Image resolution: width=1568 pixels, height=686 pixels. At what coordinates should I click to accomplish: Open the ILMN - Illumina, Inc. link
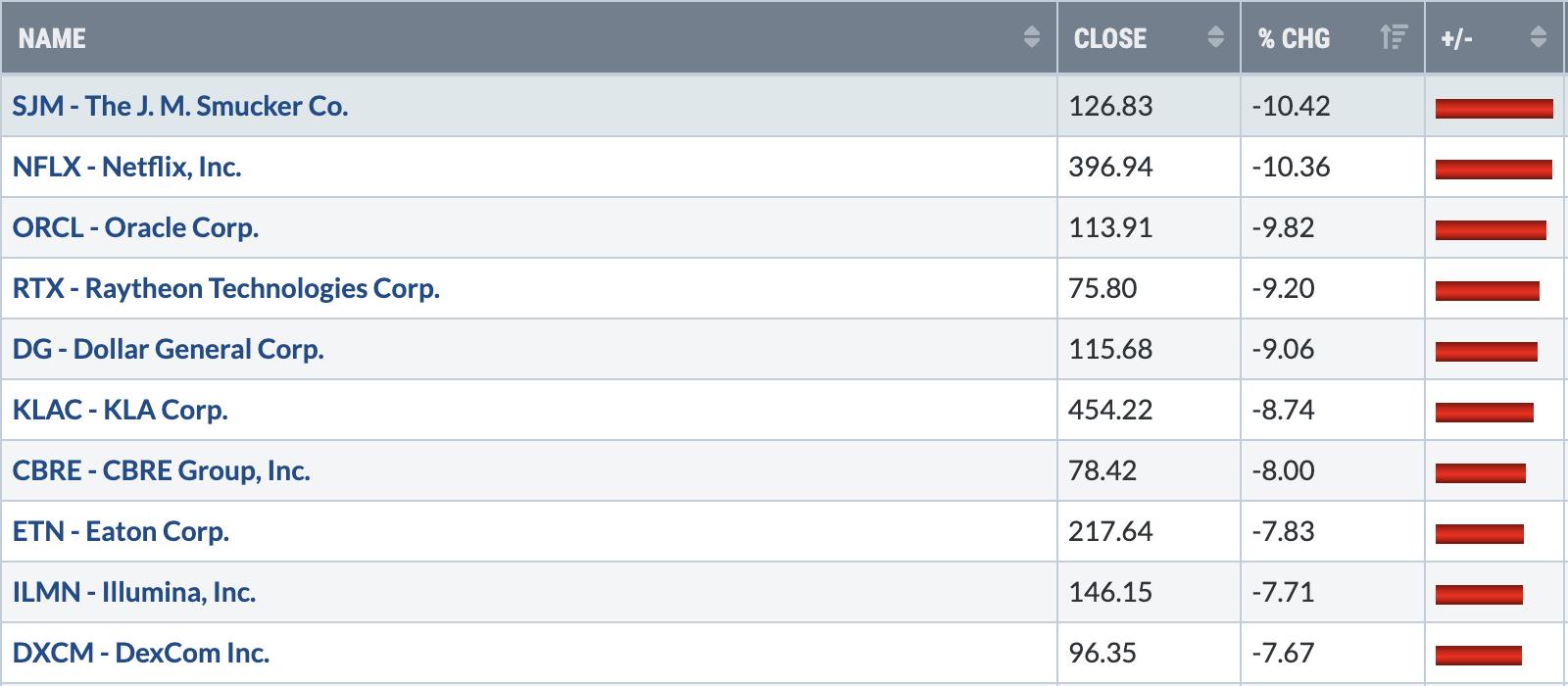134,592
